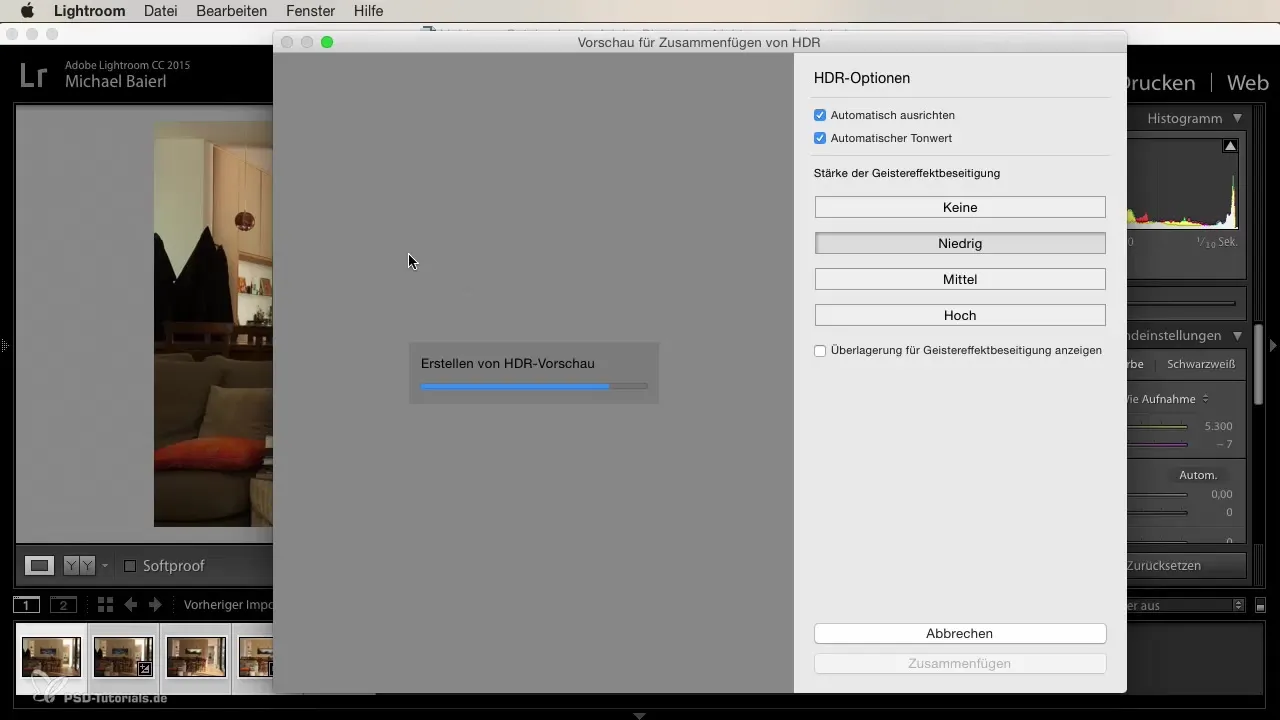The width and height of the screenshot is (1280, 720).
Task: Open the Fenster menu
Action: pos(310,11)
